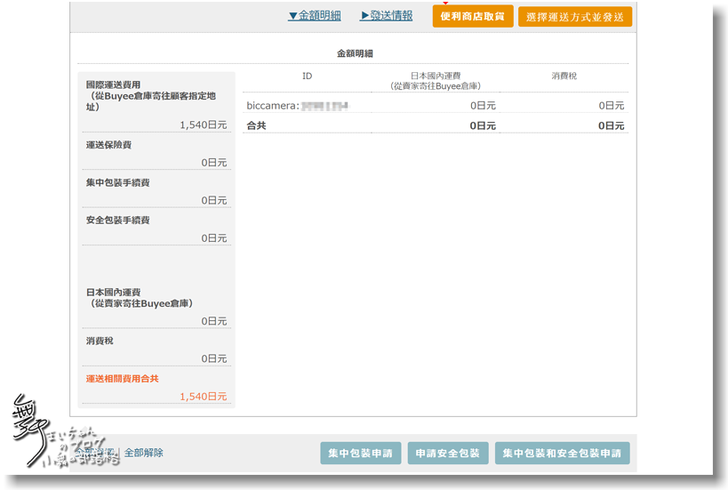
Task: Click the 合共 row in table
Action: [257, 126]
